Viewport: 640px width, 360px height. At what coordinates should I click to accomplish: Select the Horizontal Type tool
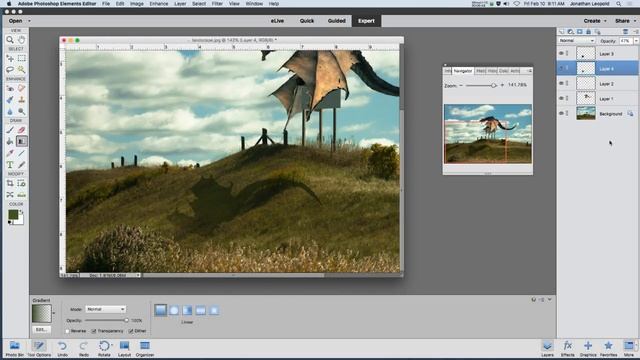(10, 164)
